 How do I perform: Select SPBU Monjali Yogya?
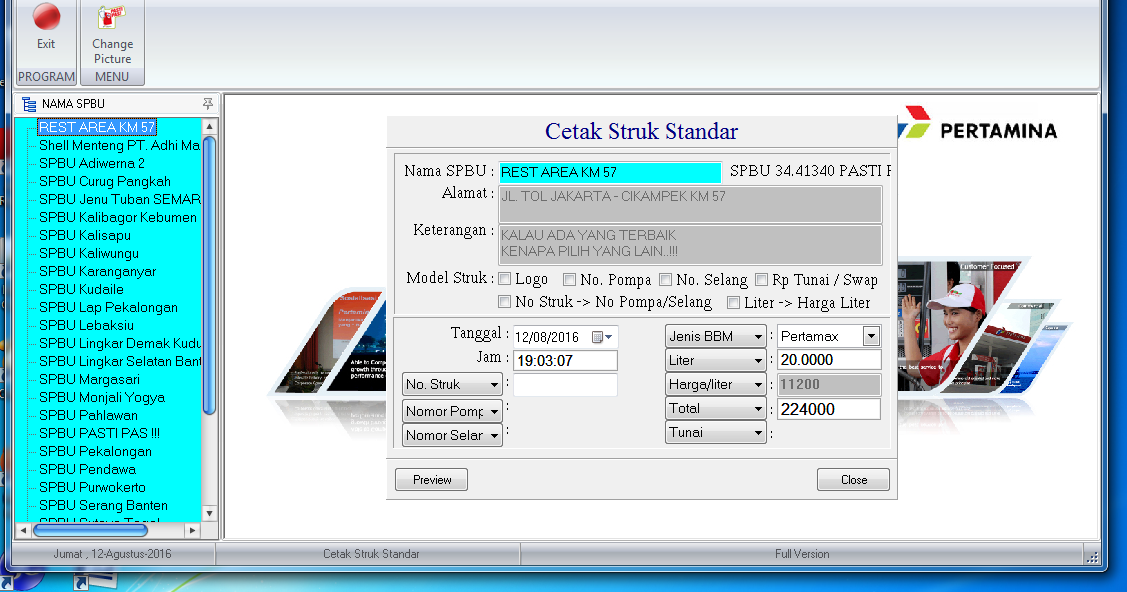point(102,397)
